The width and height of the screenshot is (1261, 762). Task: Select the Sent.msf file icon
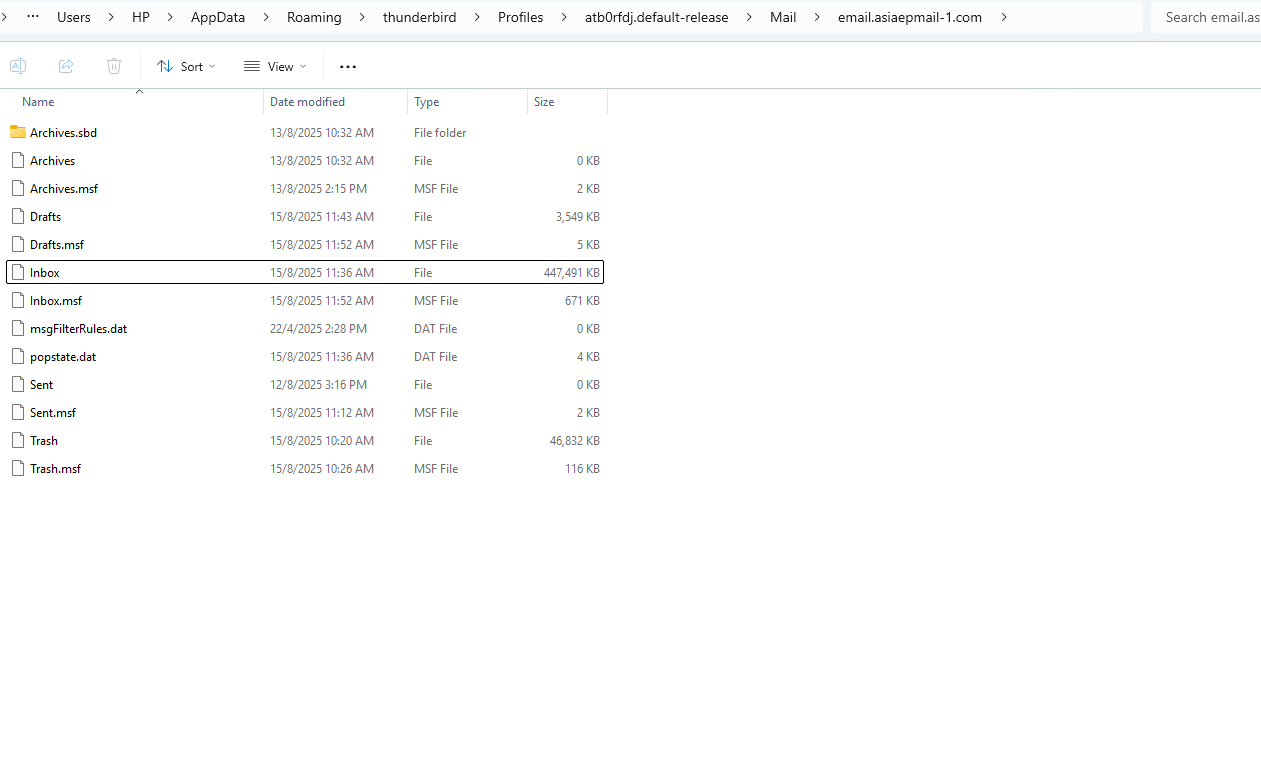coord(17,412)
